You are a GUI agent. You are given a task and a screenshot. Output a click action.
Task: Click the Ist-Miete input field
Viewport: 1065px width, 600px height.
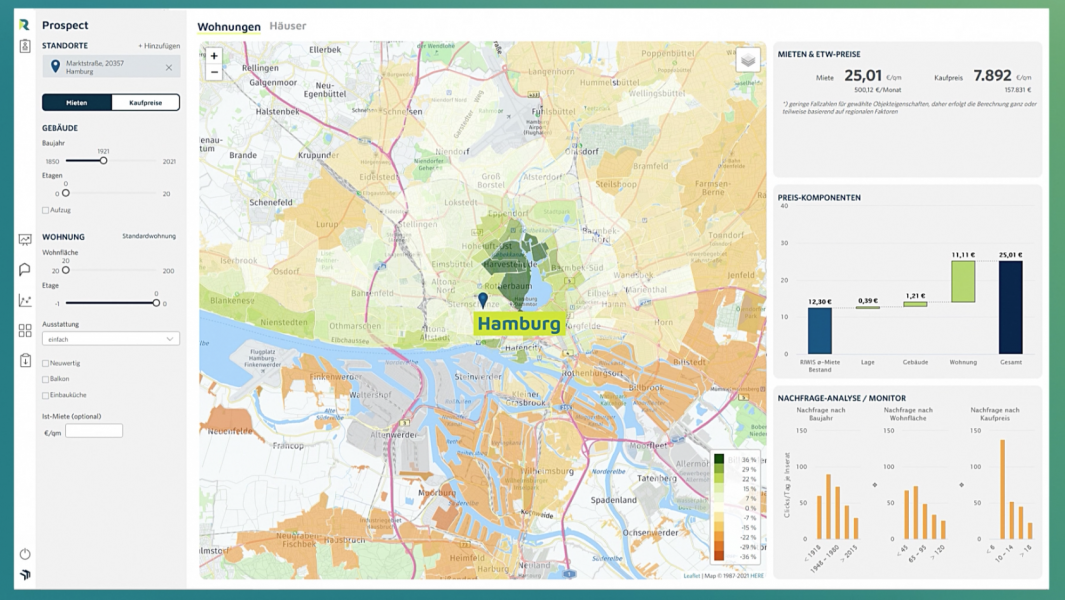(x=94, y=431)
